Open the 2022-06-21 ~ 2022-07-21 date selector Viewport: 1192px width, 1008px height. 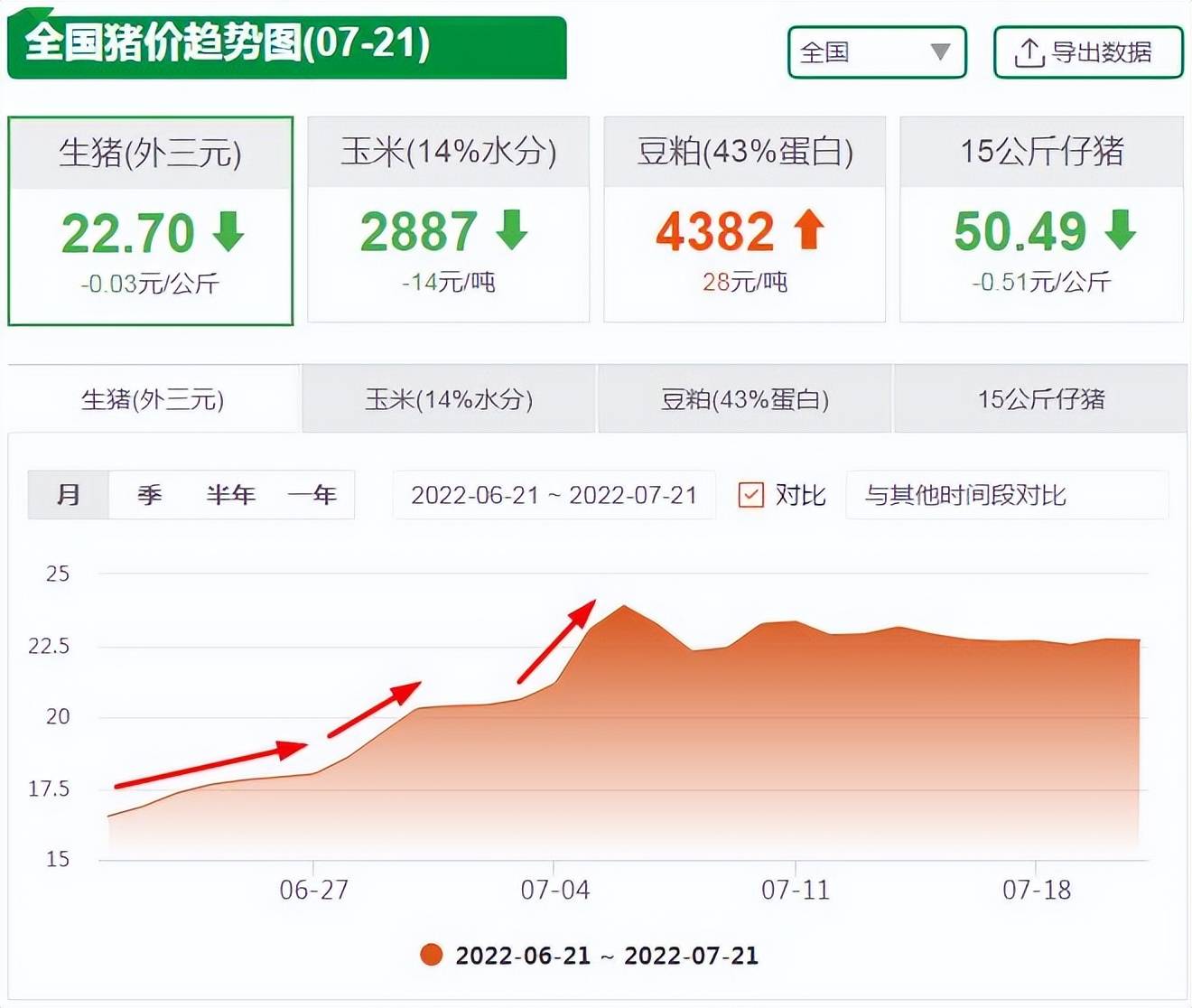click(x=554, y=495)
